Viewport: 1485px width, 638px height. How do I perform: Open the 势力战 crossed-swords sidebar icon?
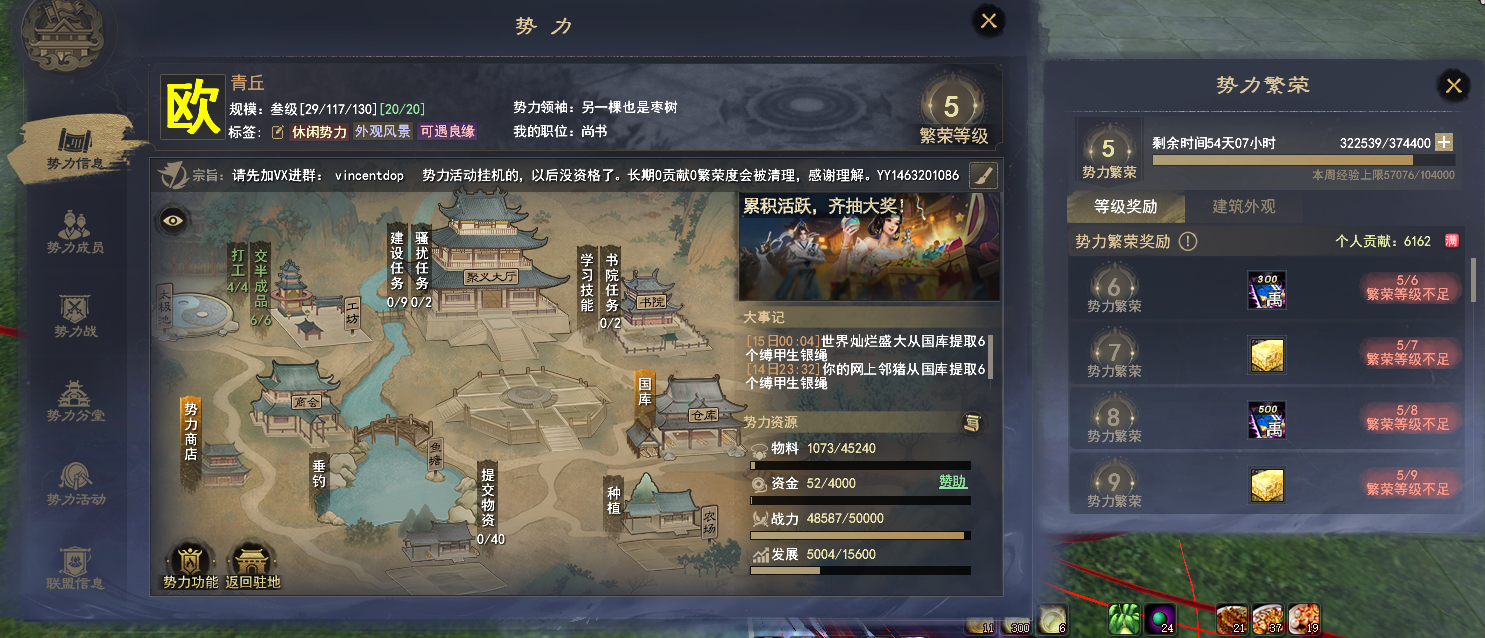76,315
